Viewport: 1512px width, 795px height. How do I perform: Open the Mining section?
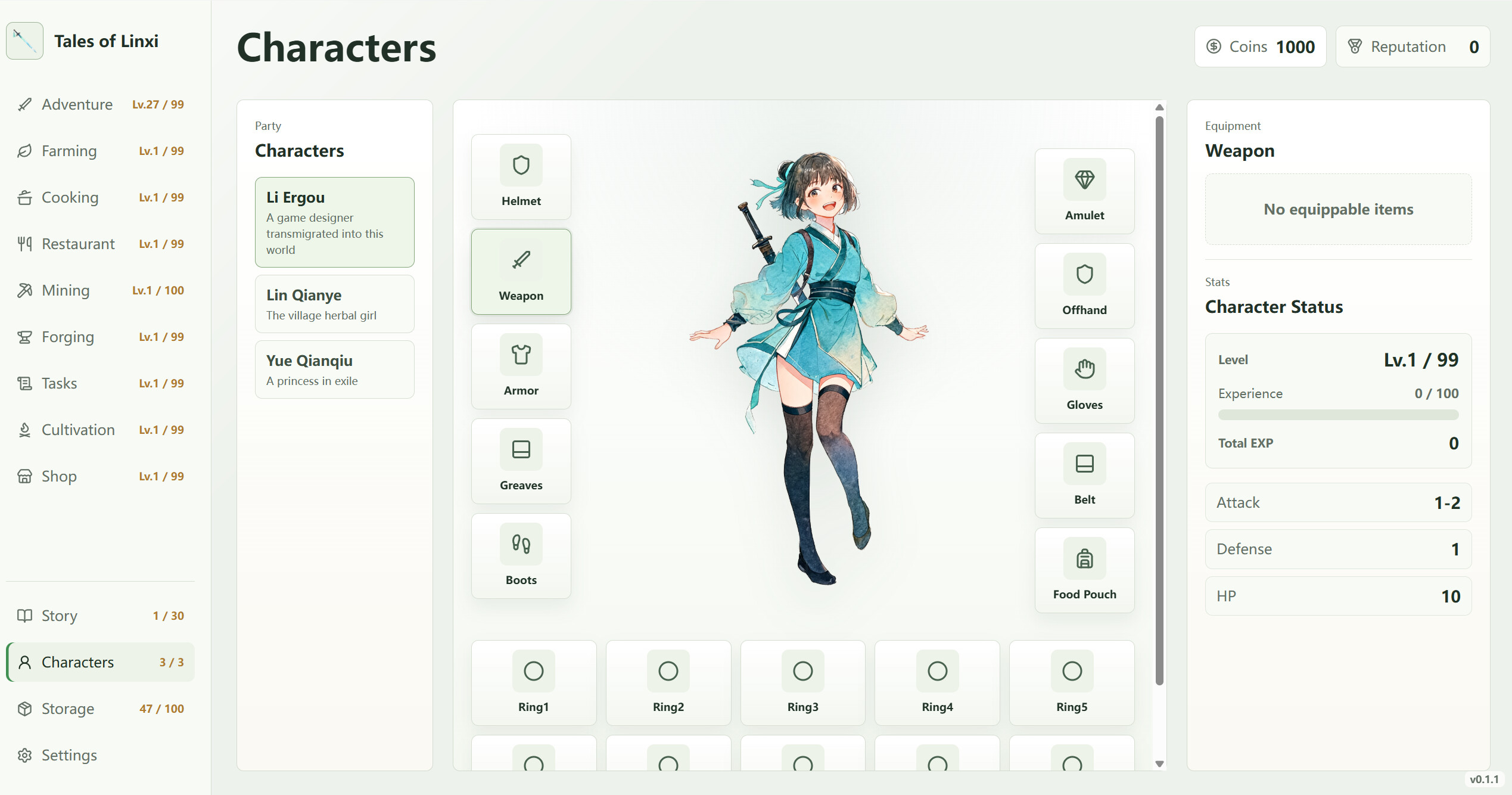coord(100,290)
